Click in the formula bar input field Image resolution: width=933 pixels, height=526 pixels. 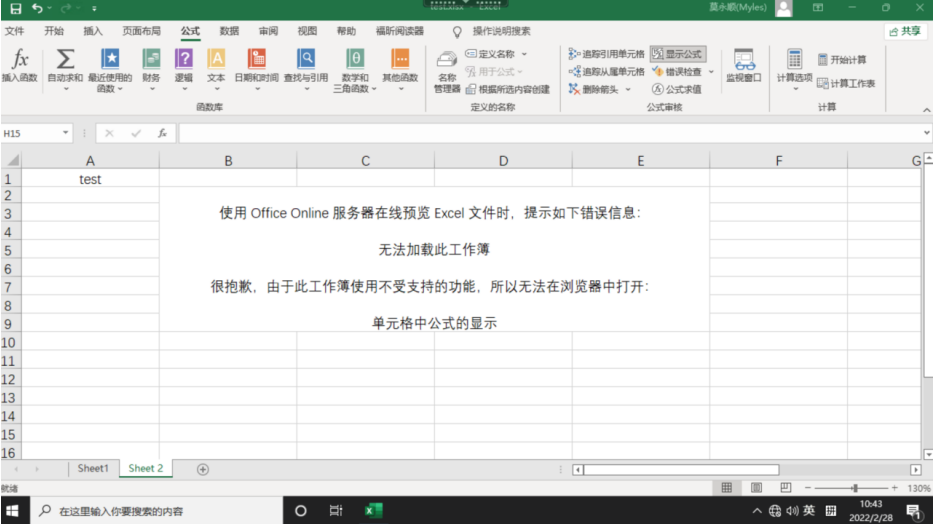click(x=550, y=133)
